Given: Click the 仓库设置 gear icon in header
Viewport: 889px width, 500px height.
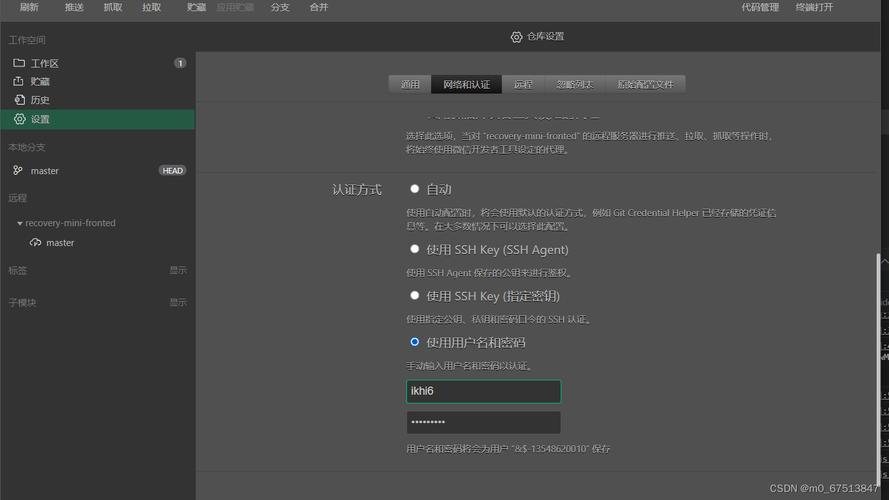Looking at the screenshot, I should 516,37.
